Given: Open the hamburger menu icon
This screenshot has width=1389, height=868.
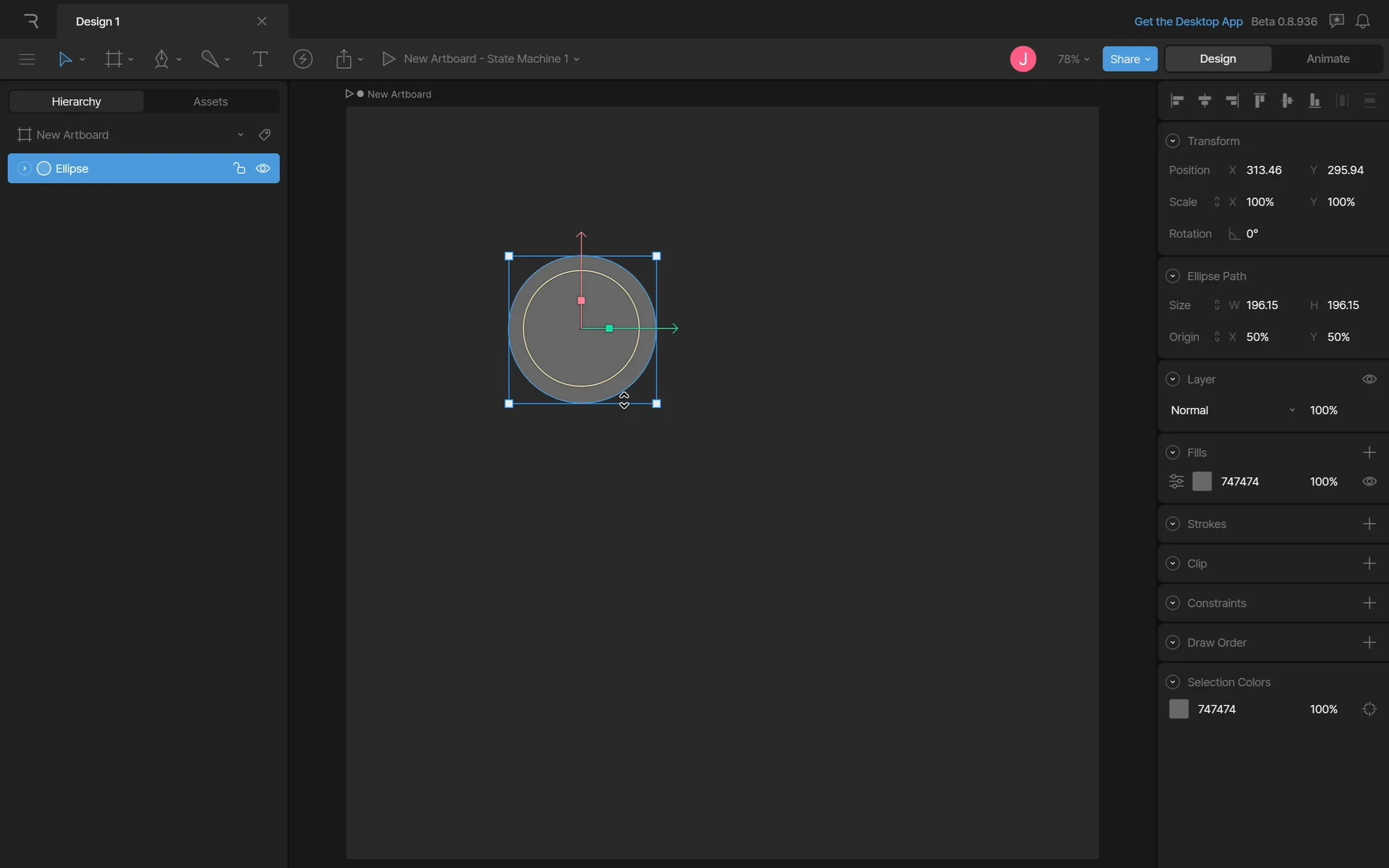Looking at the screenshot, I should pyautogui.click(x=27, y=59).
